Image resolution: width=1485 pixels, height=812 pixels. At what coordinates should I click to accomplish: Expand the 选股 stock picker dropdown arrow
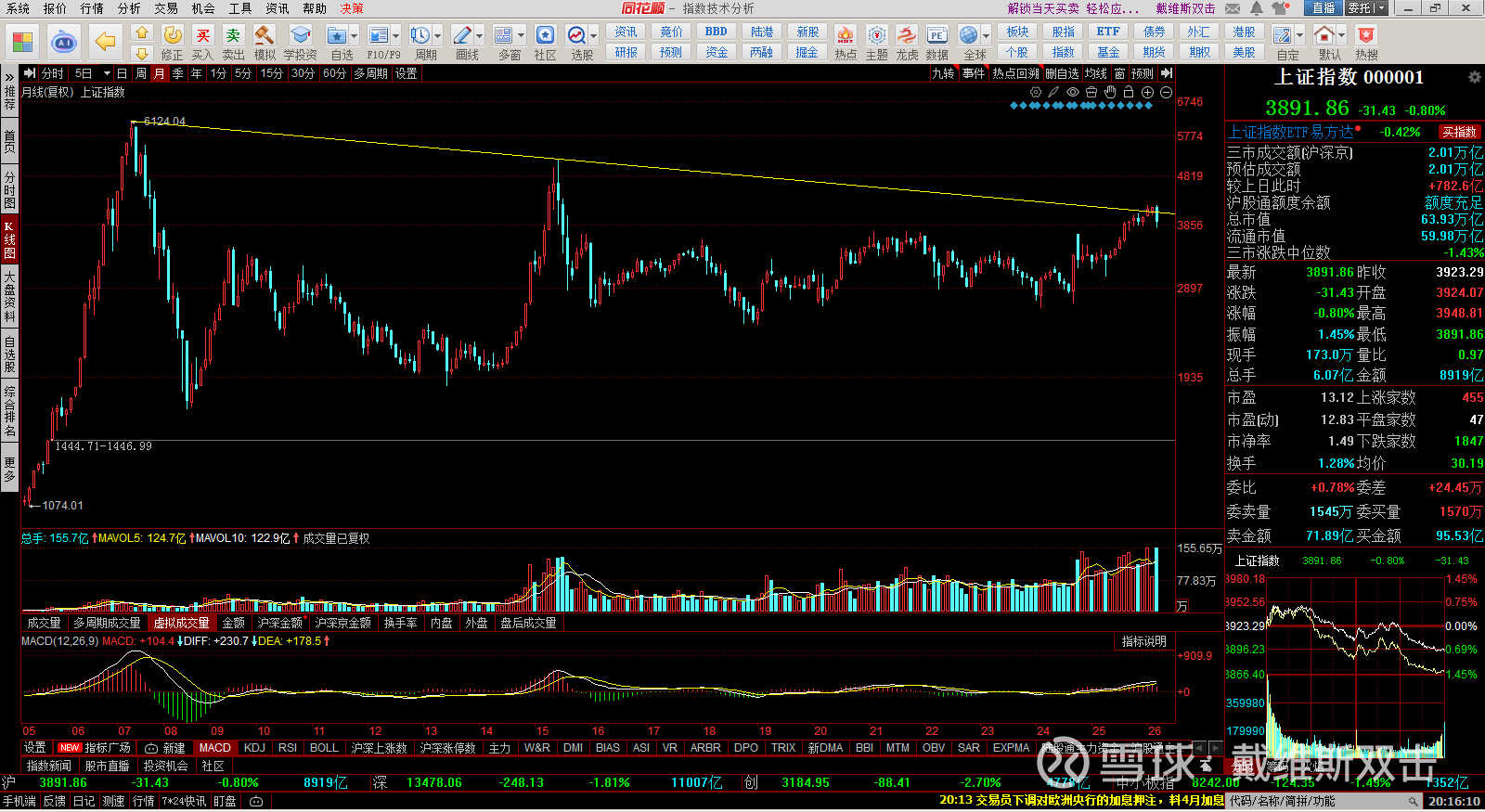593,36
